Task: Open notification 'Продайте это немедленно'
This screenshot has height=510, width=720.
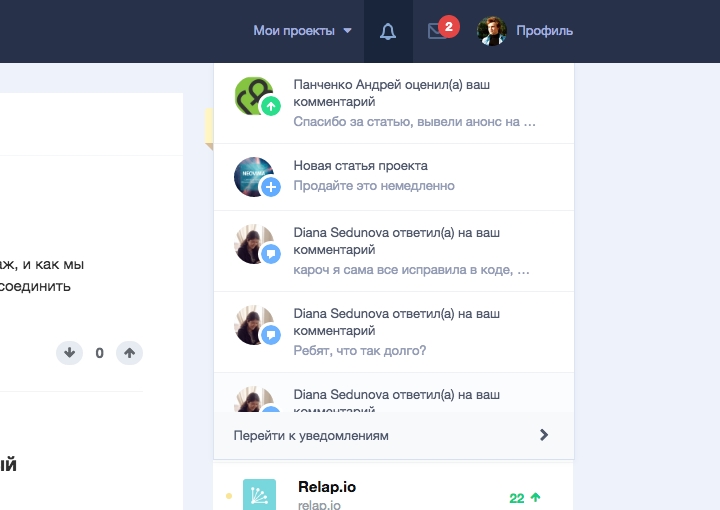Action: [374, 185]
